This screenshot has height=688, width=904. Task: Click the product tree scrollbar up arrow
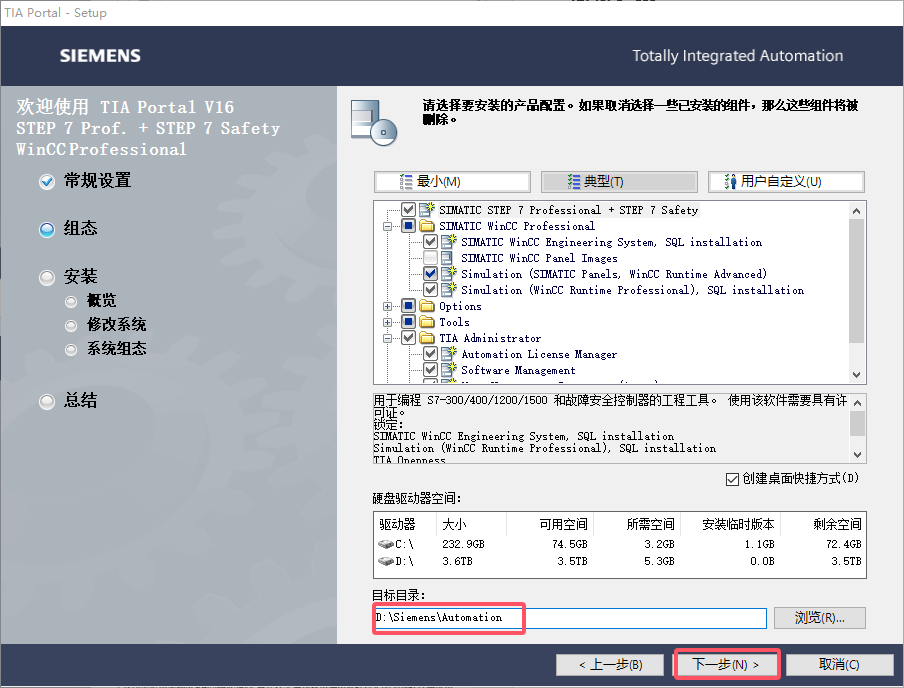857,210
